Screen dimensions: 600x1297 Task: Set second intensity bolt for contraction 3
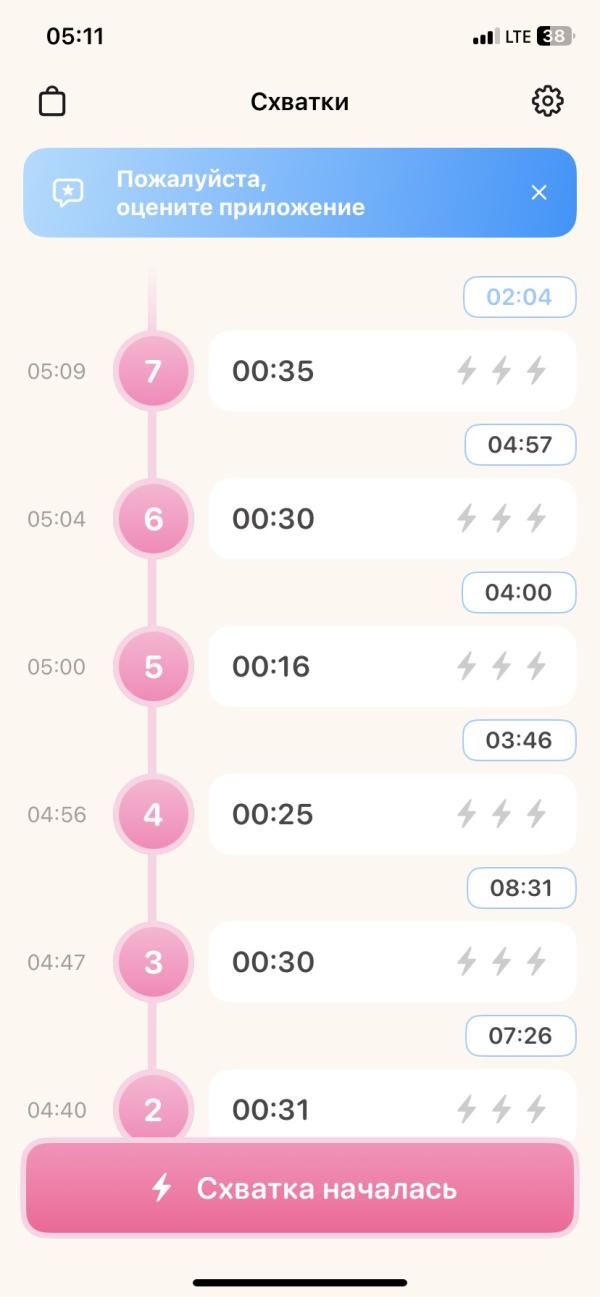[x=502, y=962]
